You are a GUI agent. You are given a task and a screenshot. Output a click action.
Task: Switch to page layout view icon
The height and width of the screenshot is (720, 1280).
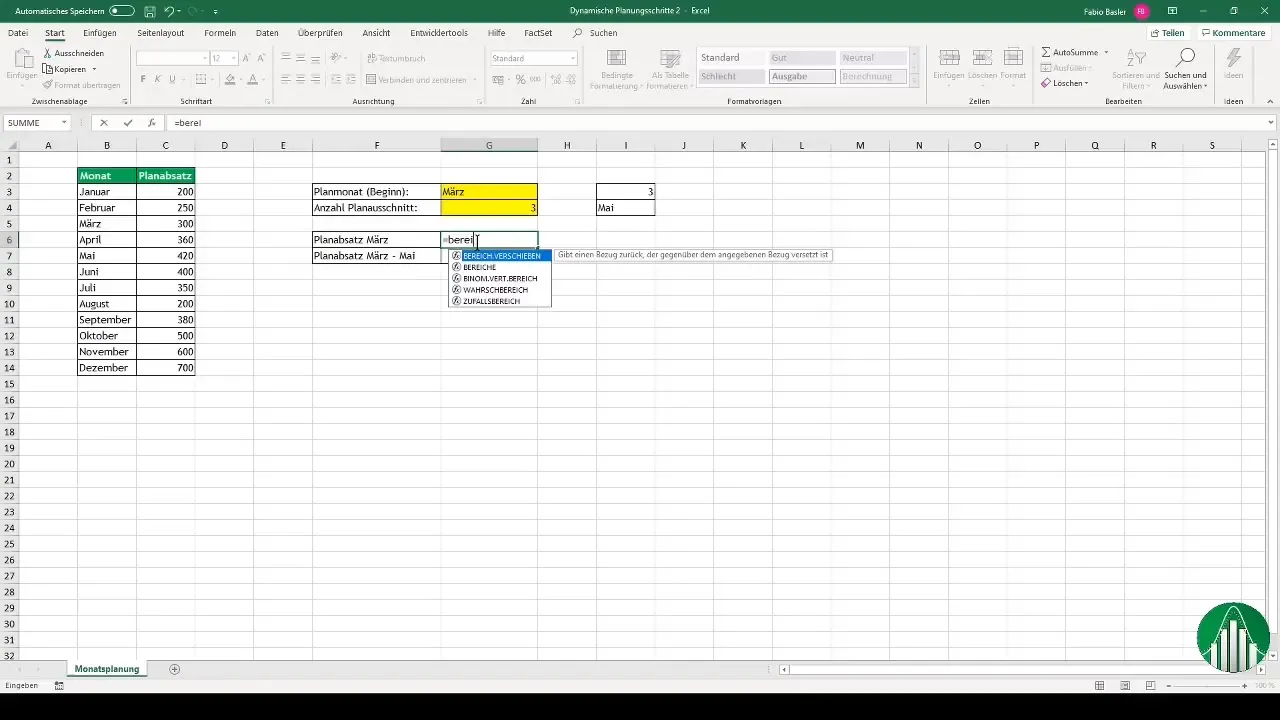[1125, 686]
